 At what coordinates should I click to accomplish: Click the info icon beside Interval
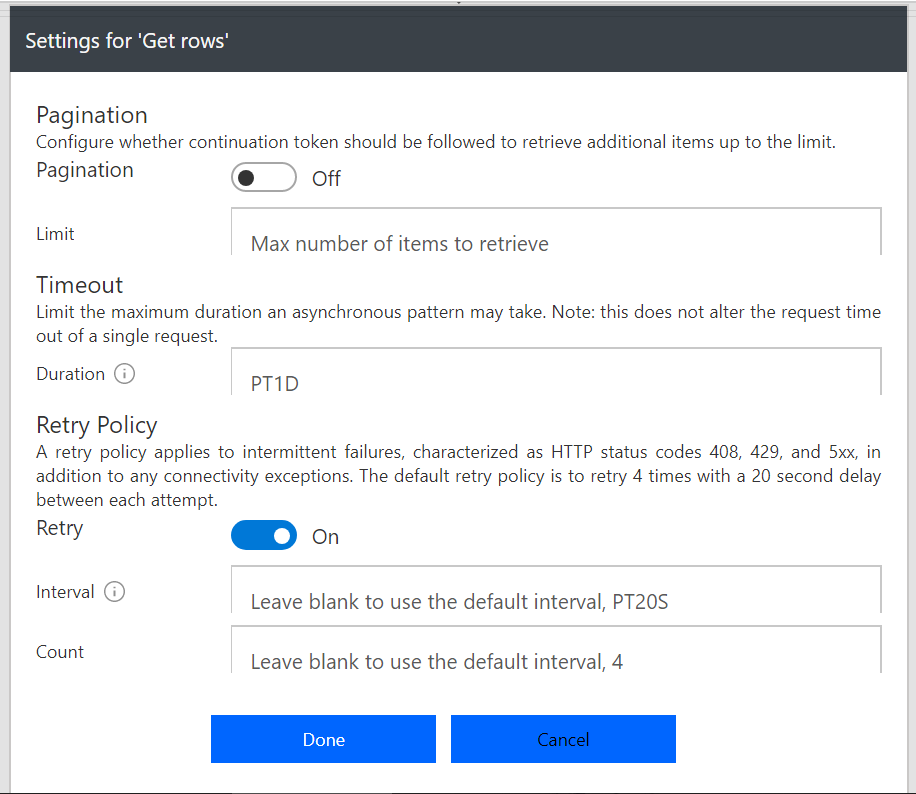pyautogui.click(x=114, y=592)
